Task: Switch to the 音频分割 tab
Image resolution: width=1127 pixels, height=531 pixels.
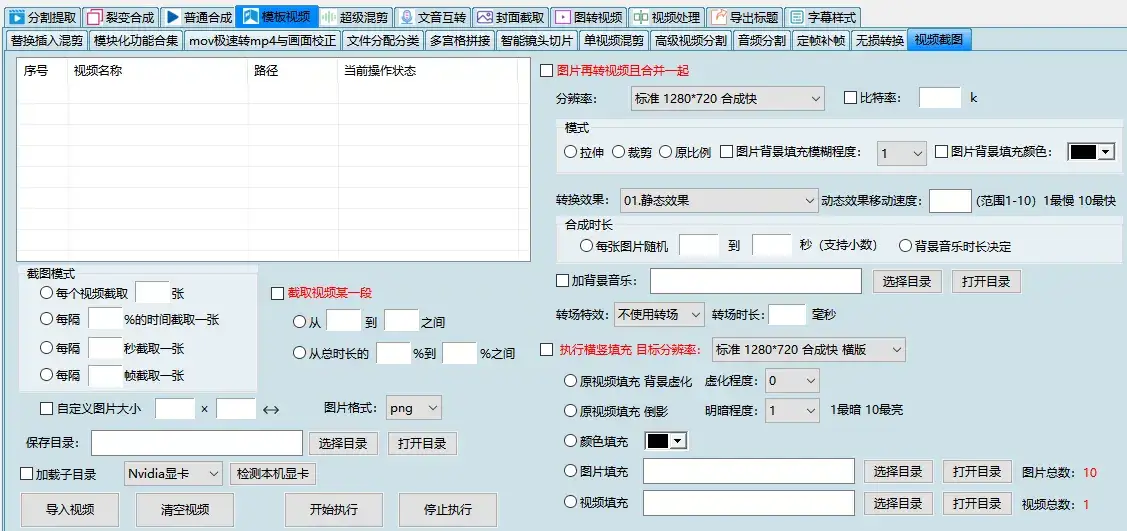Action: coord(762,41)
